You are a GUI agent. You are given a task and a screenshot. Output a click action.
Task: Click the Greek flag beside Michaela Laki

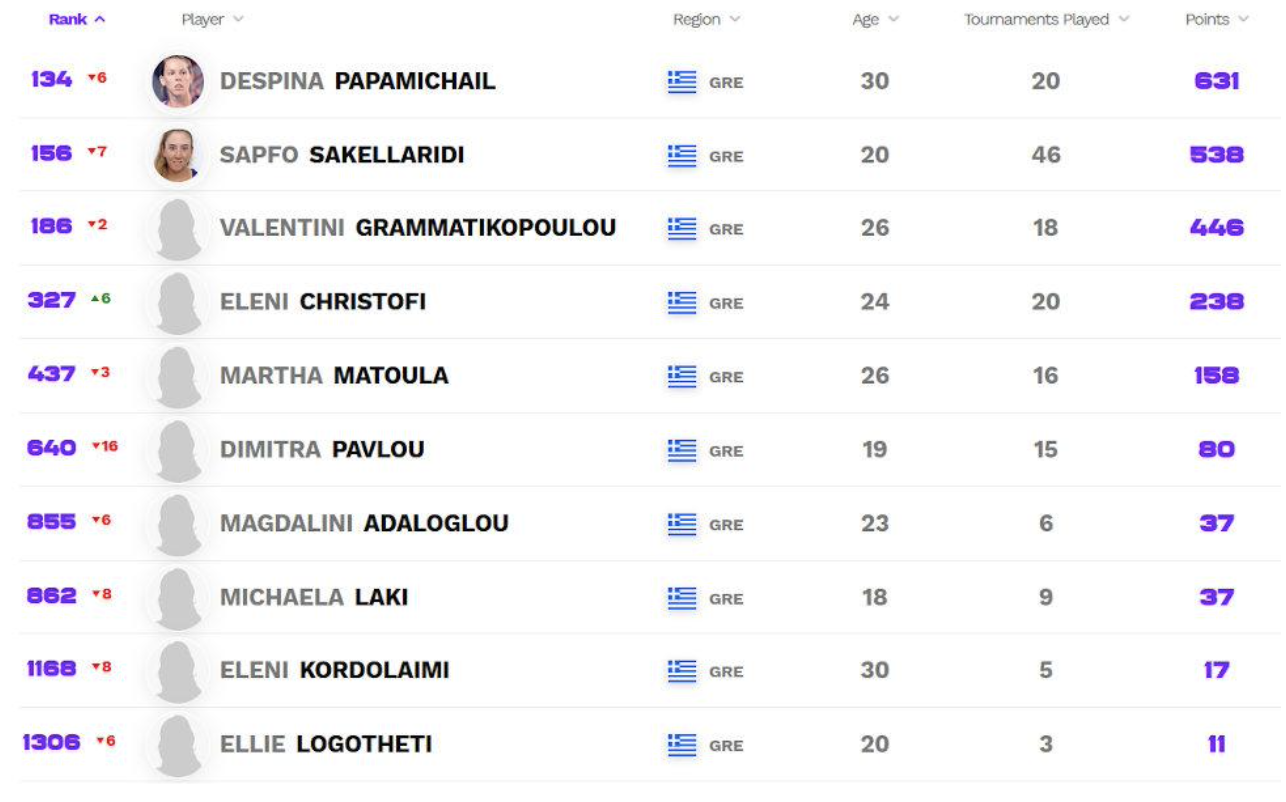(x=682, y=598)
